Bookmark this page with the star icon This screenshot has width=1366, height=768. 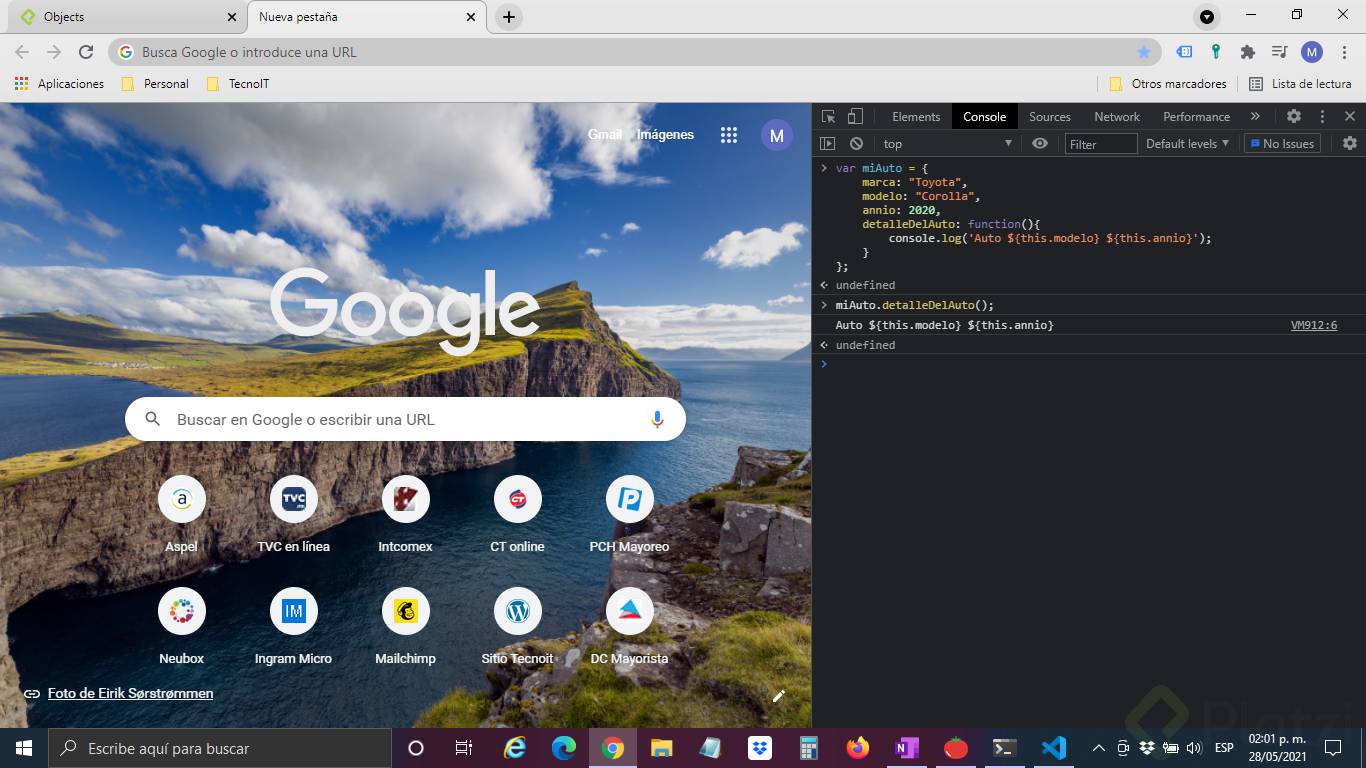click(x=1144, y=52)
